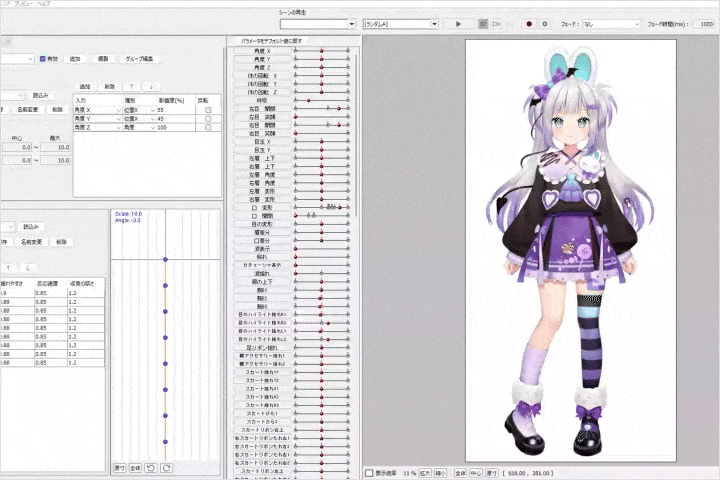Adjust the 角度 X parameter slider
720x480 pixels.
[321, 51]
